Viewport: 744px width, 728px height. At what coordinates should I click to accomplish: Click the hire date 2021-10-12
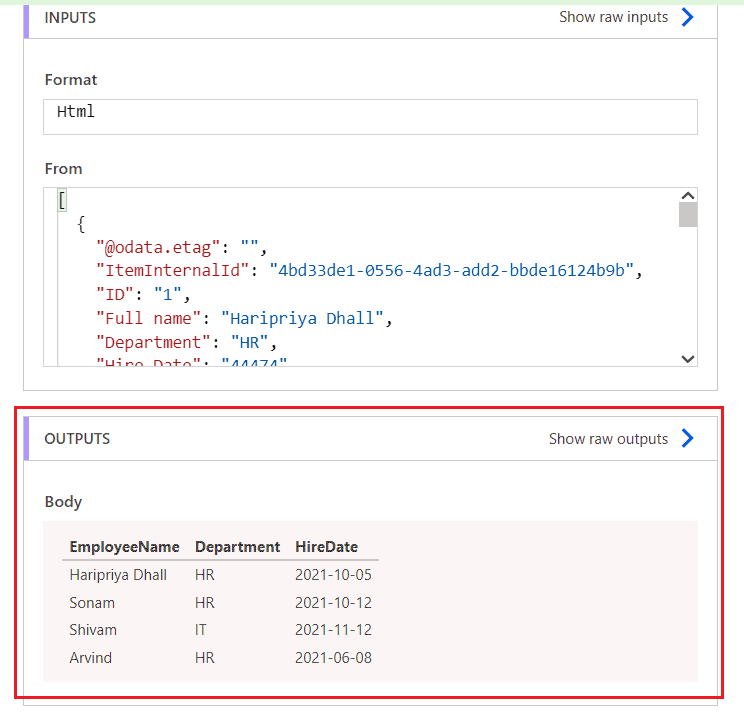tap(333, 603)
